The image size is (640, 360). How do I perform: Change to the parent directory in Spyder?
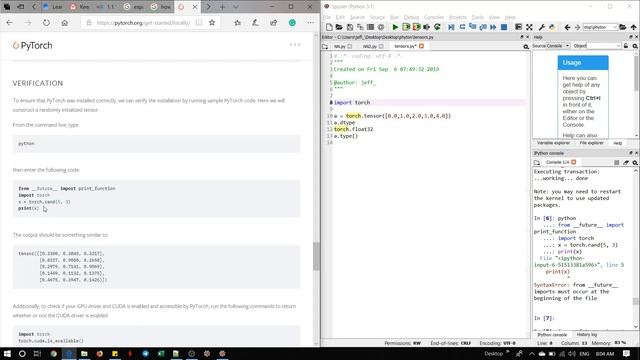633,27
